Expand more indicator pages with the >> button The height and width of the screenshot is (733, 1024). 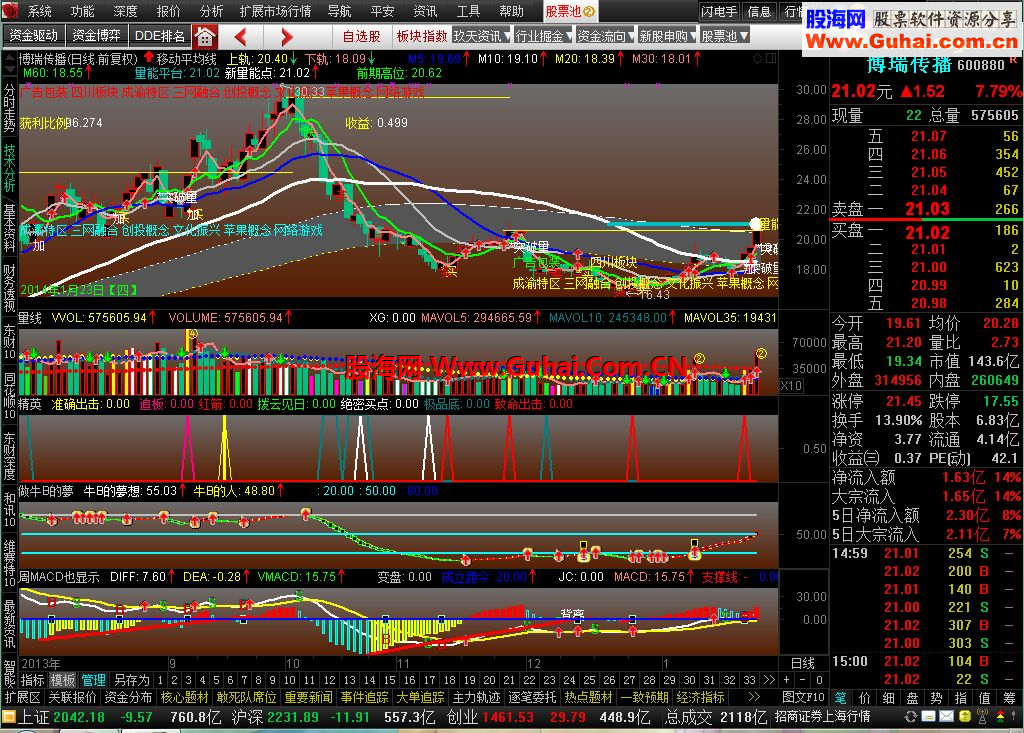tap(769, 680)
